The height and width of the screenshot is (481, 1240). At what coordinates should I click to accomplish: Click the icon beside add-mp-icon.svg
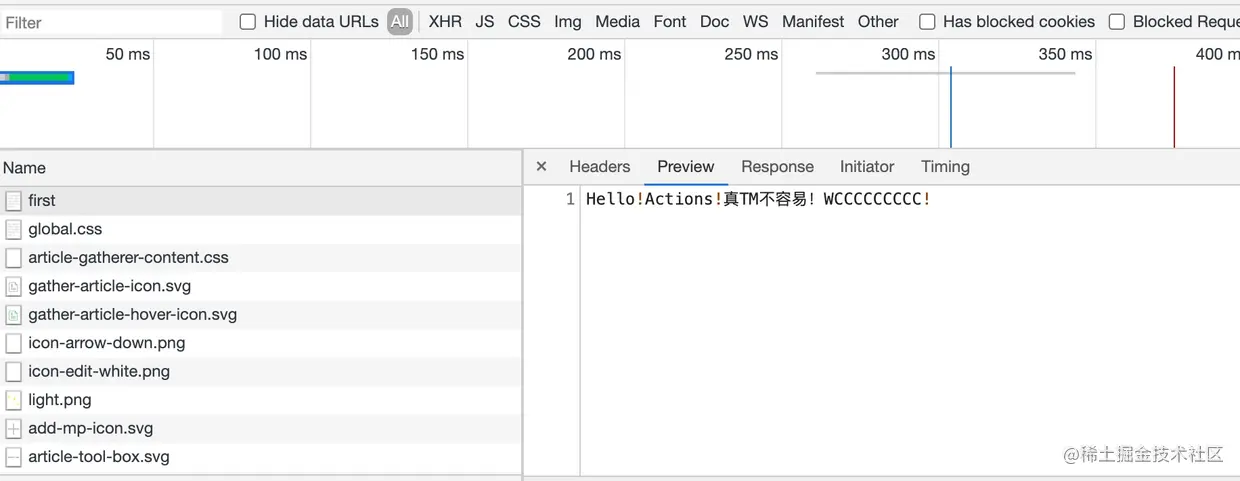point(13,429)
